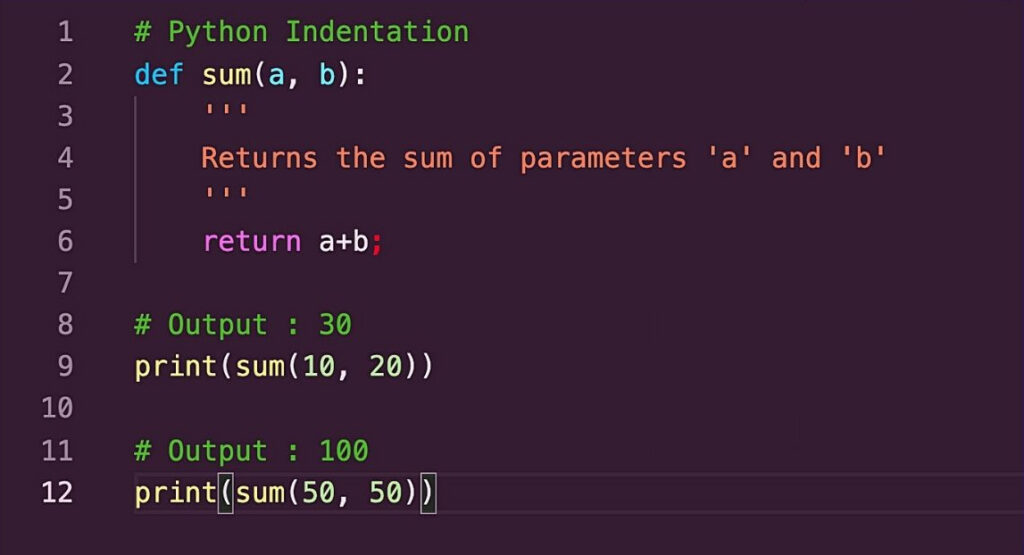Viewport: 1024px width, 555px height.
Task: Click the function name 'sum' in the definition
Action: [x=226, y=74]
